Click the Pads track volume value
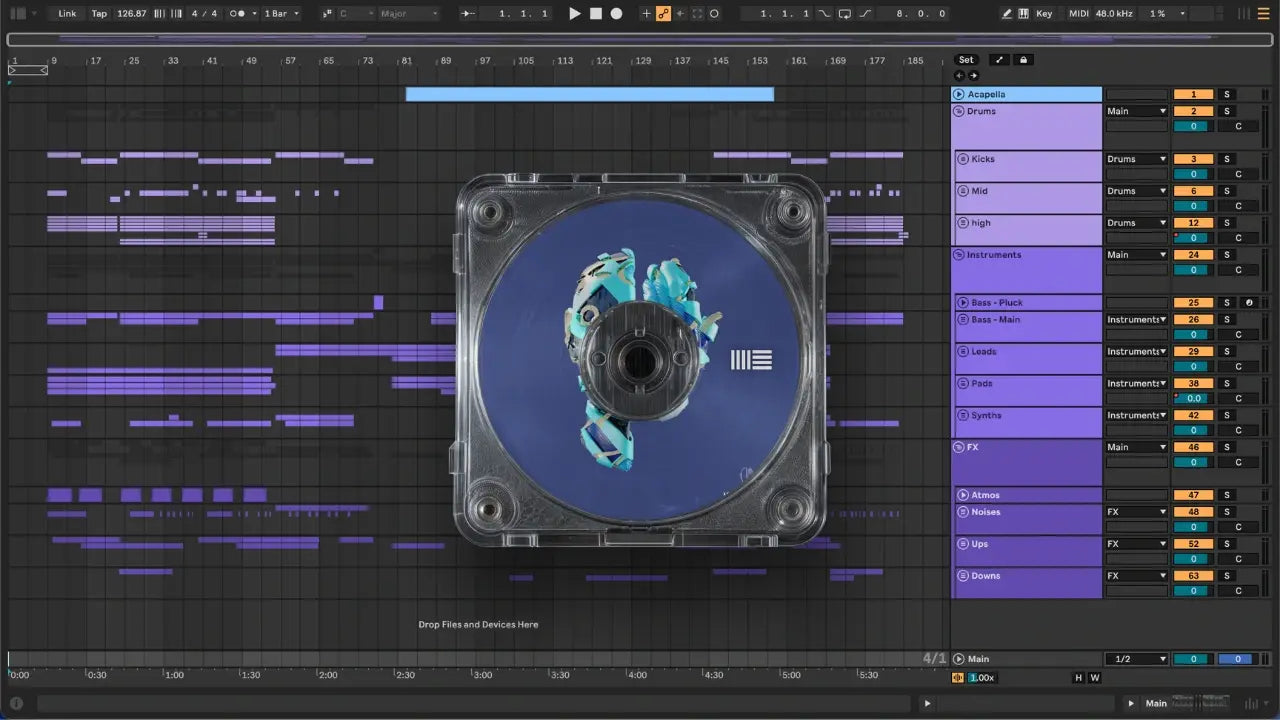The width and height of the screenshot is (1280, 720). click(x=1193, y=399)
